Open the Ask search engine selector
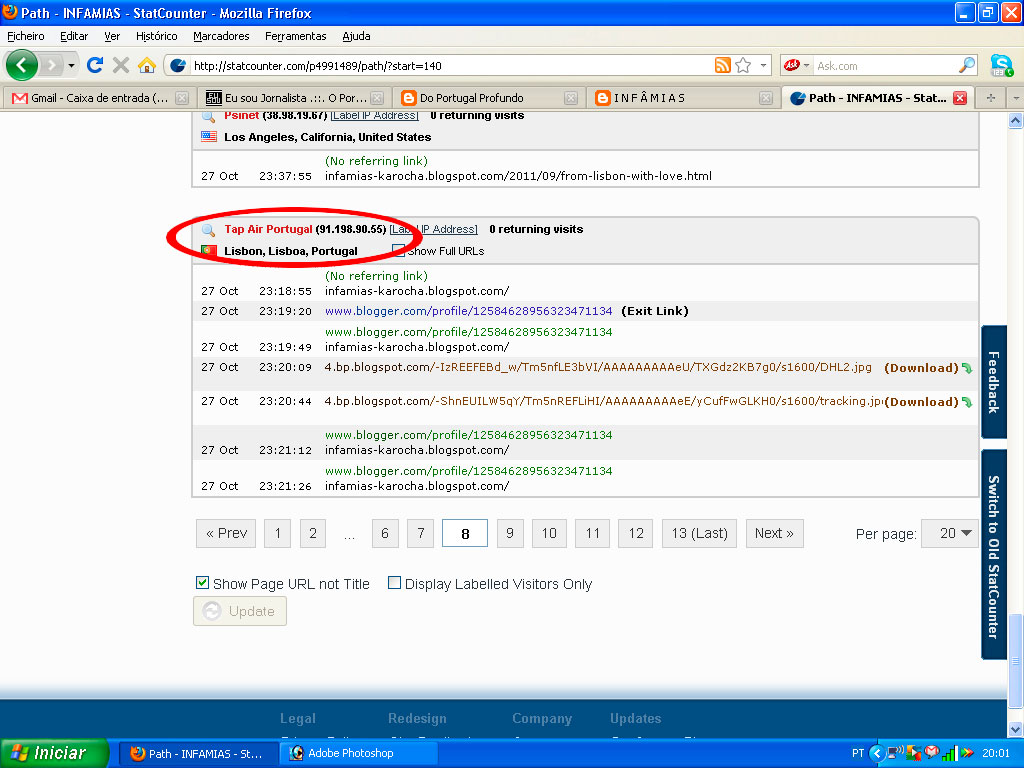 click(x=797, y=65)
